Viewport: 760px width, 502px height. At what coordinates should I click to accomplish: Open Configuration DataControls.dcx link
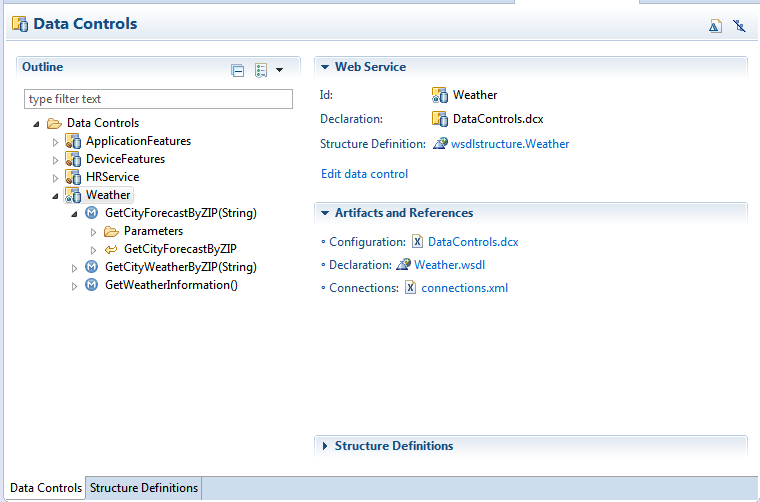tap(473, 242)
